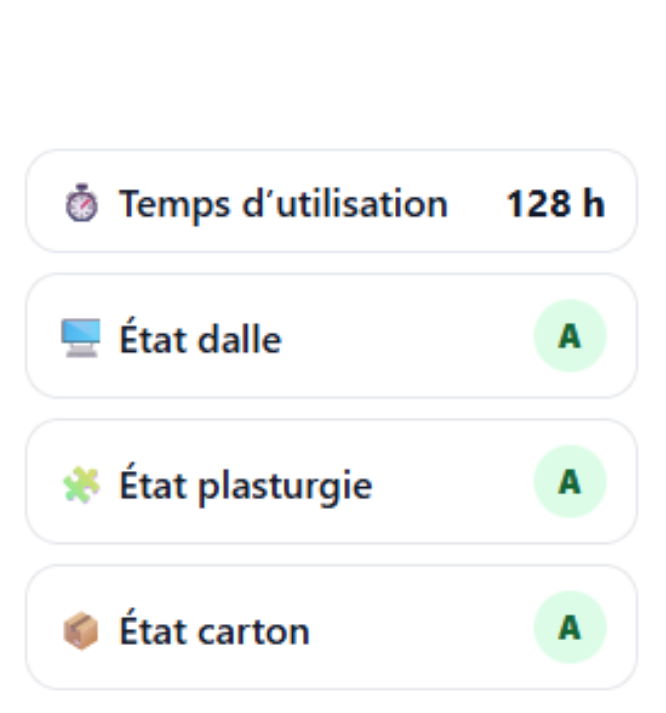The height and width of the screenshot is (713, 666).
Task: Select the État dalle label text
Action: pyautogui.click(x=200, y=339)
